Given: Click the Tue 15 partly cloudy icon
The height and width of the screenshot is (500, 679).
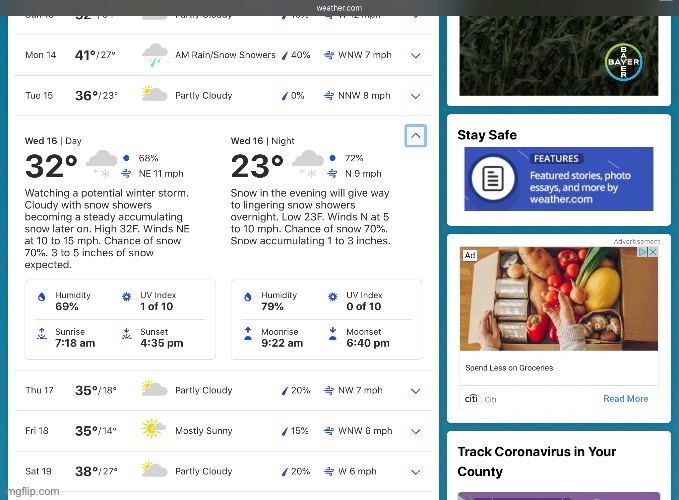Looking at the screenshot, I should coord(154,94).
